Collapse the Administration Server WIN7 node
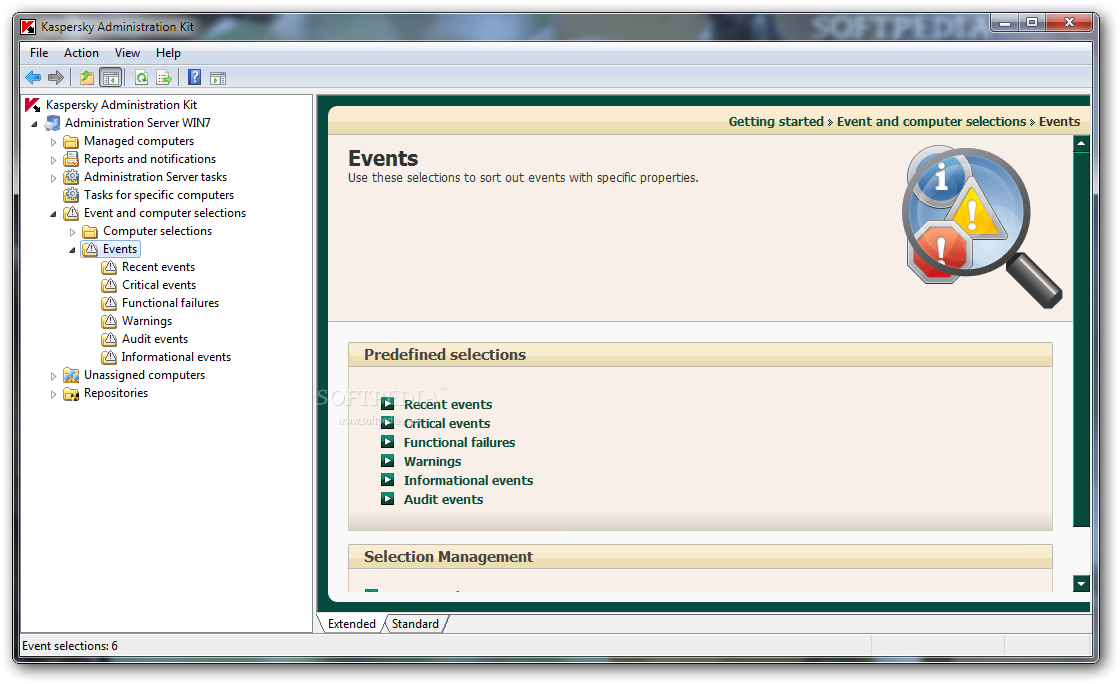1120x684 pixels. pyautogui.click(x=34, y=124)
